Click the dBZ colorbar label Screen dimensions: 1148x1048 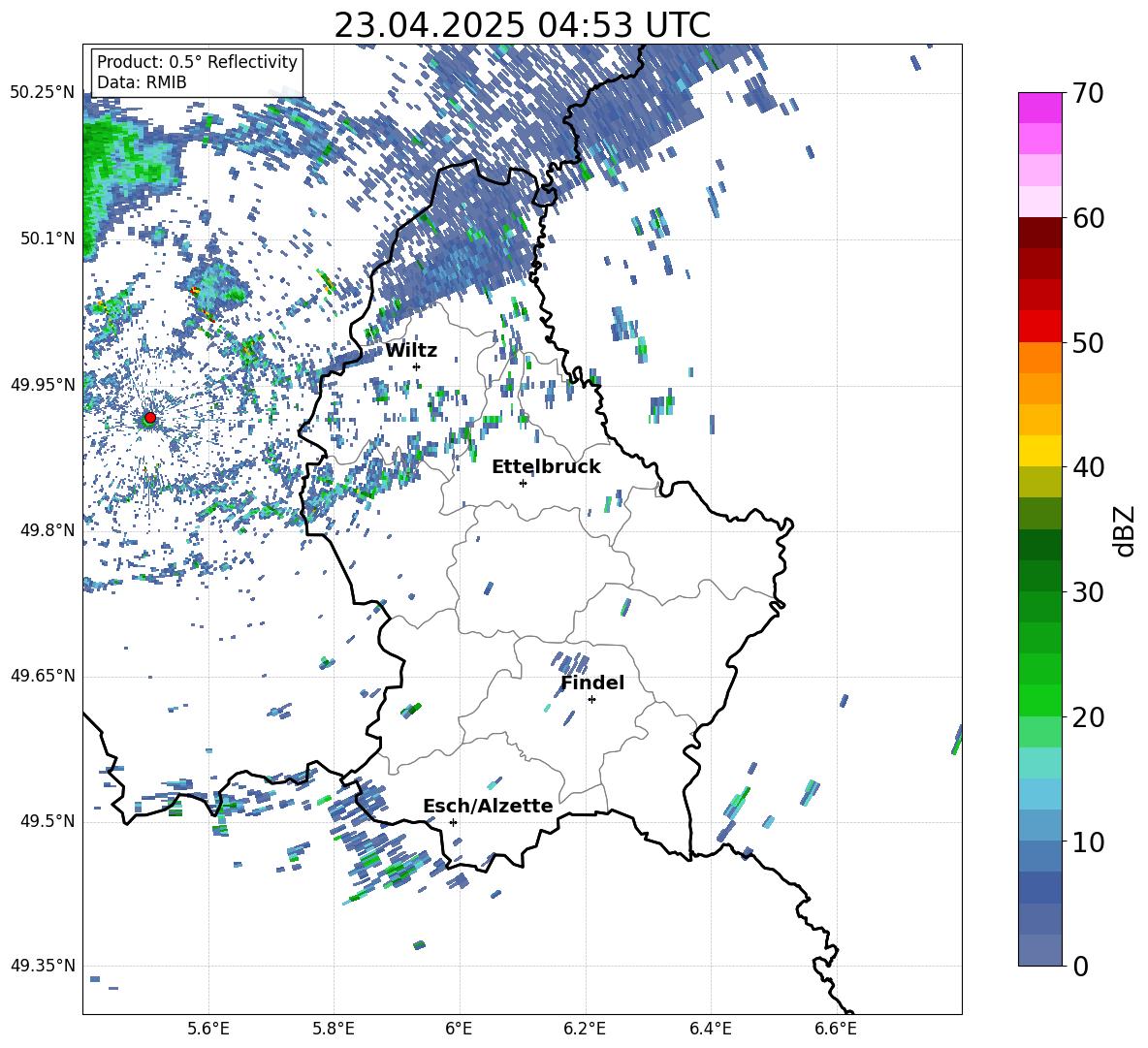tap(1124, 530)
